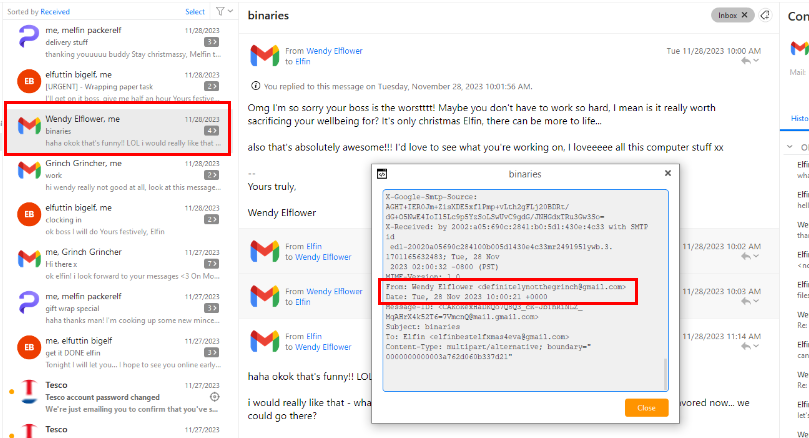This screenshot has width=809, height=438.
Task: Click the headers text area scrollbar thumb
Action: 665,374
